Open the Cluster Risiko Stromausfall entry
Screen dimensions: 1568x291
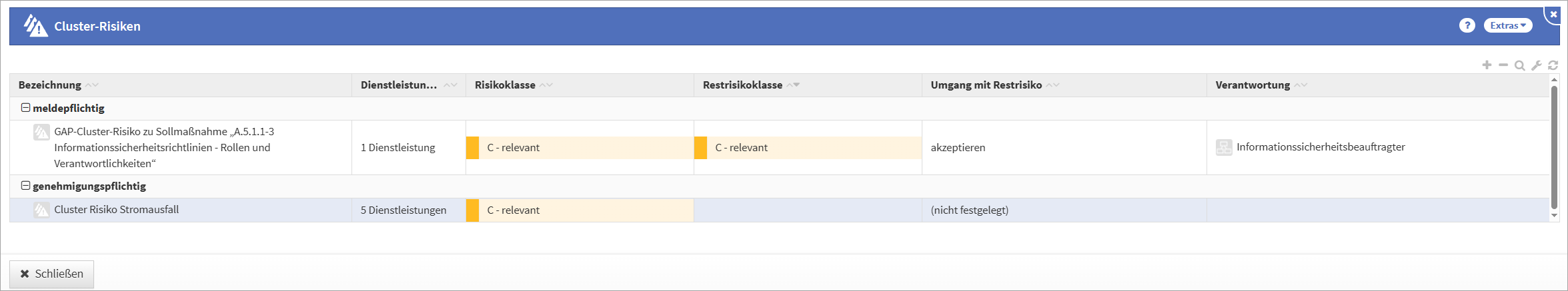pyautogui.click(x=117, y=210)
